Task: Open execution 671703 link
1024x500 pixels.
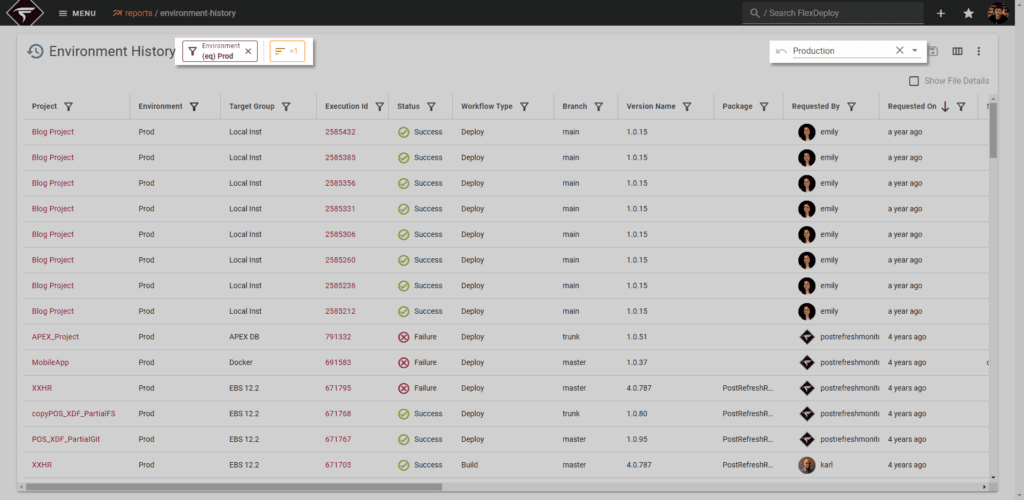Action: 338,465
